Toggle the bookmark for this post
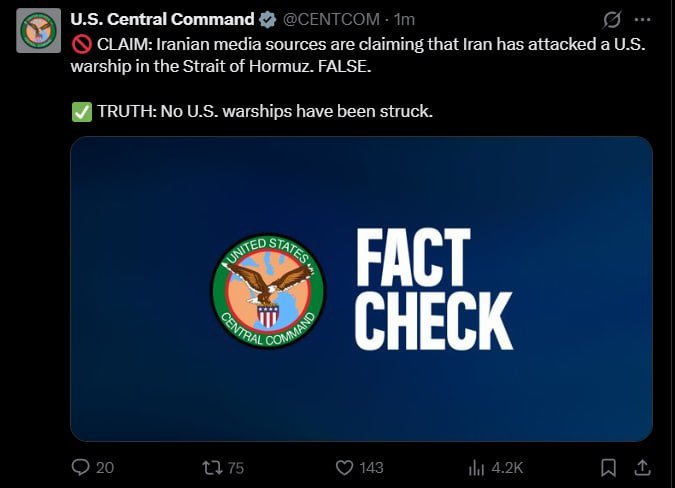This screenshot has height=488, width=675. (608, 467)
